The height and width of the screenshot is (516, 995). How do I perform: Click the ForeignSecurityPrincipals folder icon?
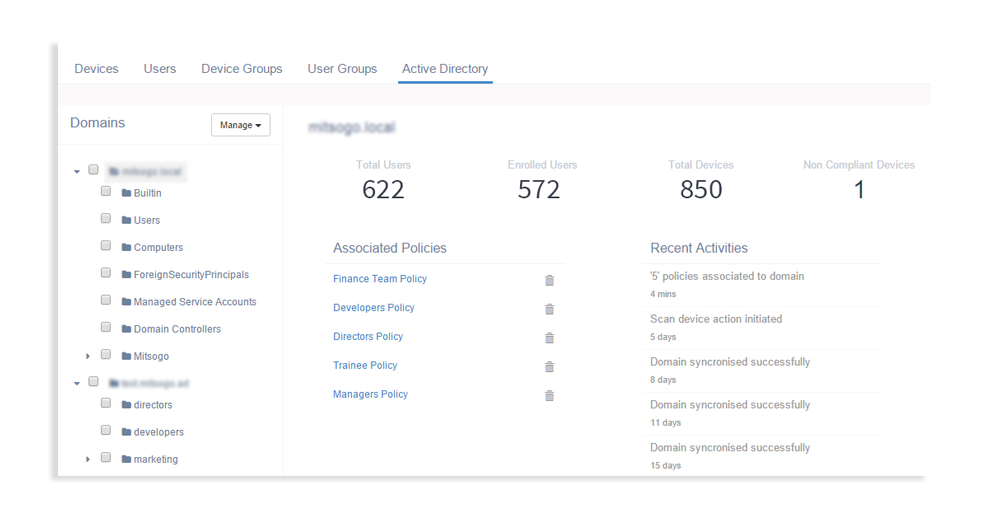tap(126, 275)
